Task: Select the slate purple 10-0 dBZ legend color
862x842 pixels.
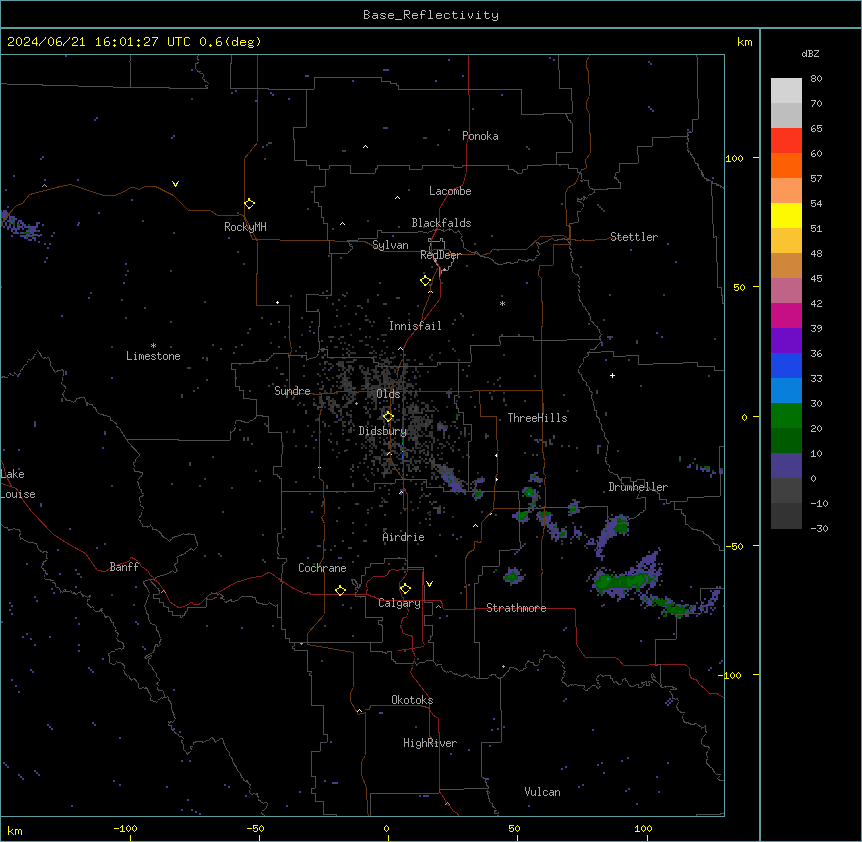Action: [x=786, y=466]
